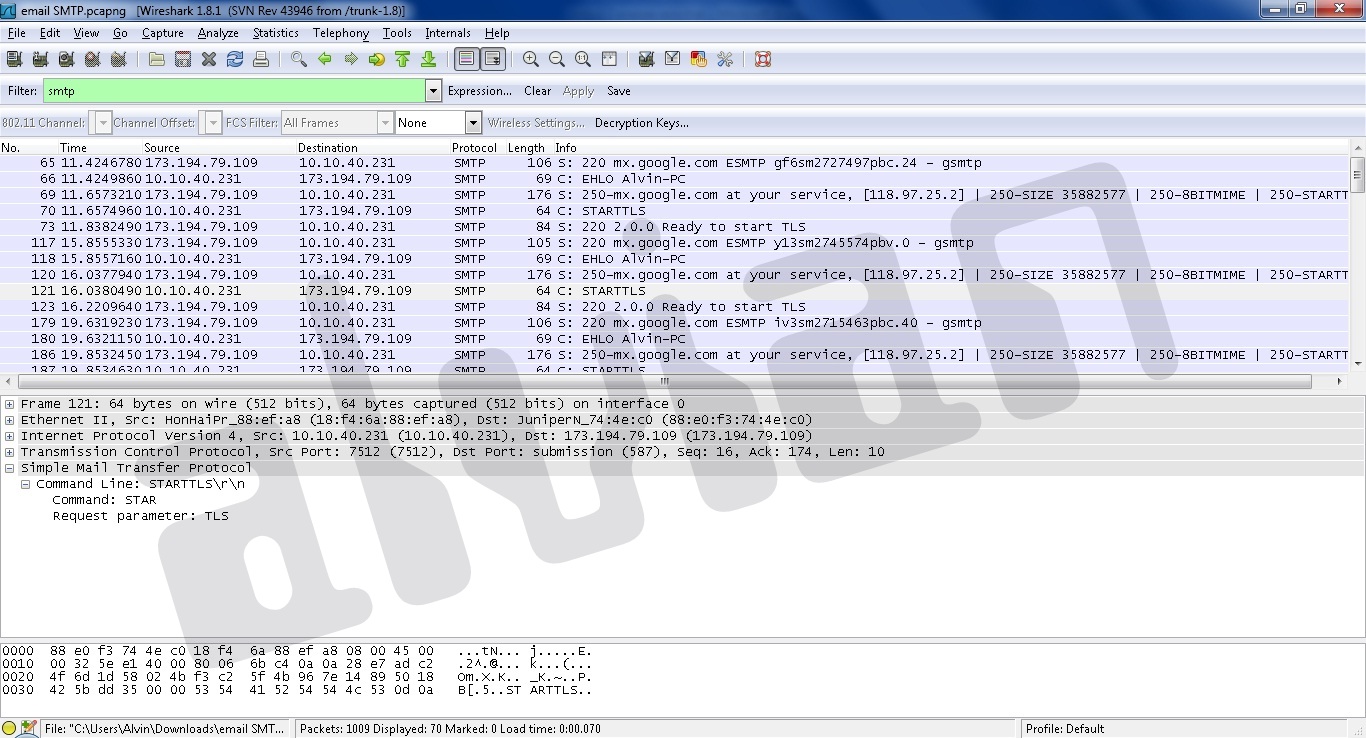Open the Find Packet tool
This screenshot has width=1366, height=738.
point(297,59)
